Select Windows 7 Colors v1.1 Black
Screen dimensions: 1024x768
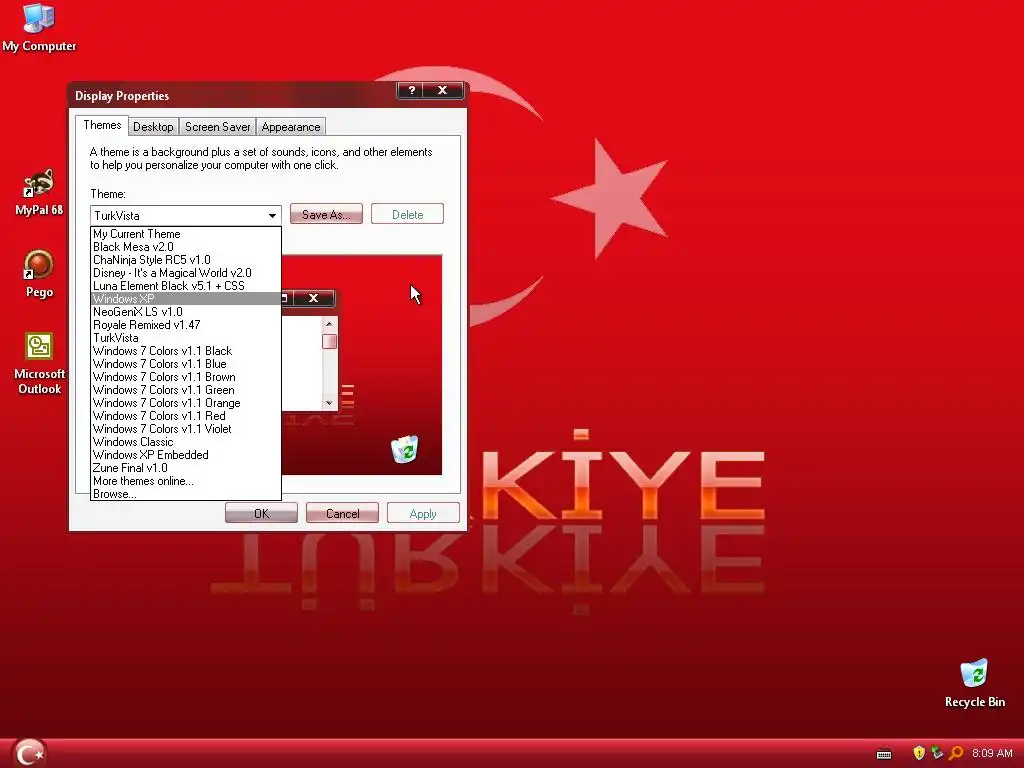pos(185,351)
